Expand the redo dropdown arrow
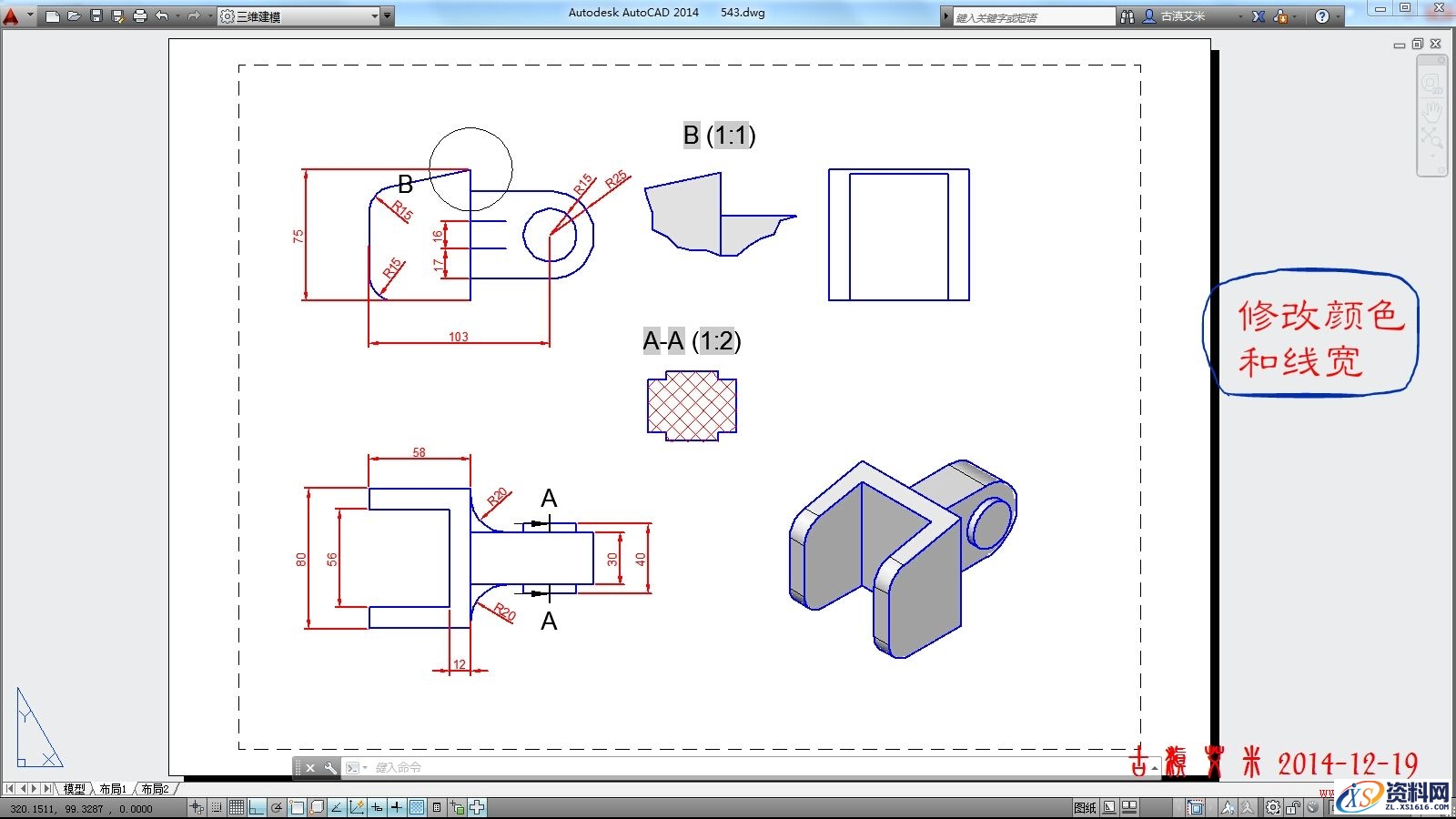Viewport: 1456px width, 819px height. pyautogui.click(x=208, y=15)
